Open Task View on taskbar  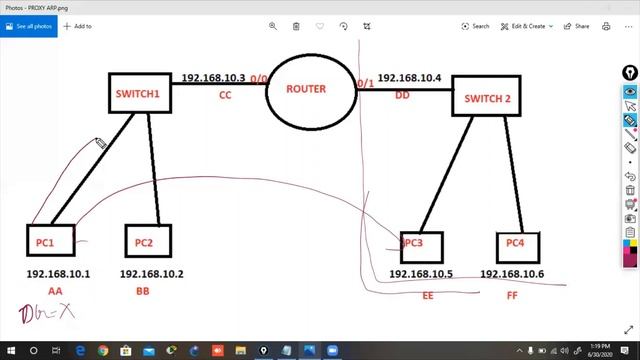[x=56, y=351]
